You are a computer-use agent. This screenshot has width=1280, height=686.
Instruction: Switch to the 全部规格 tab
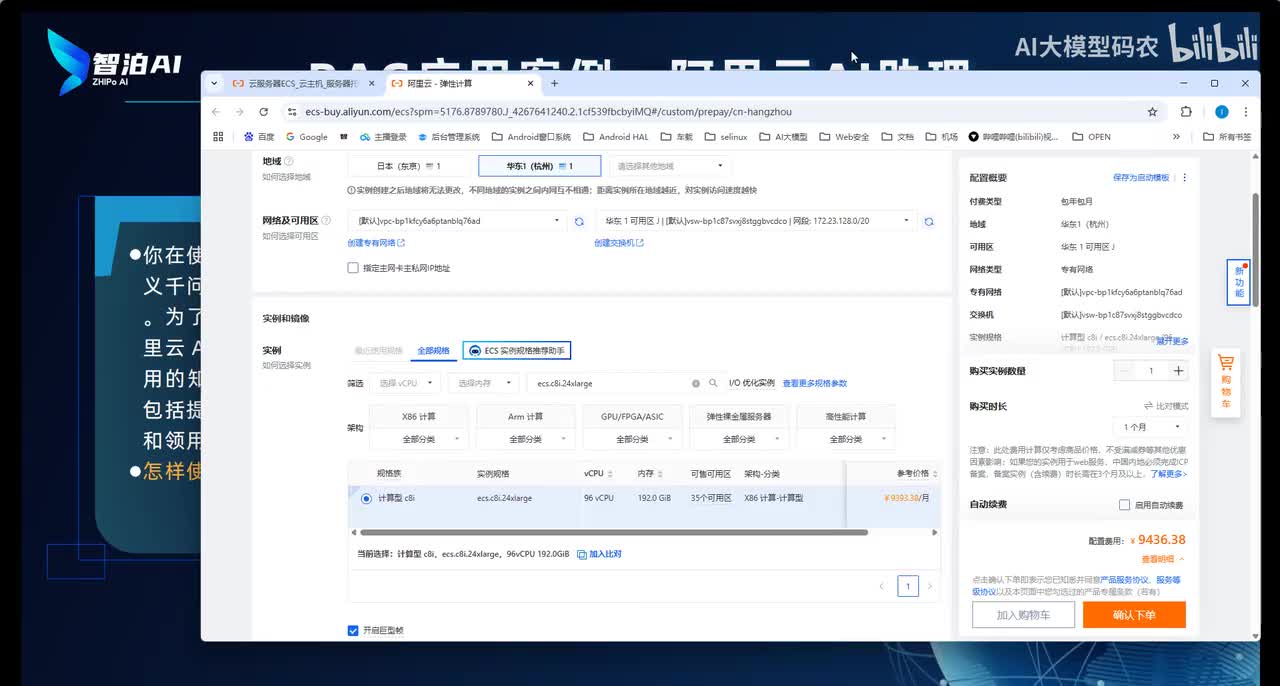(433, 351)
